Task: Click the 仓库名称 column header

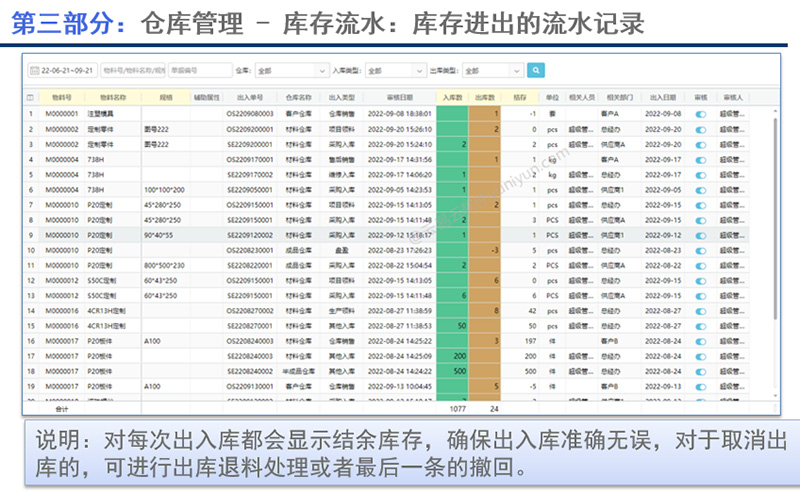Action: point(298,97)
